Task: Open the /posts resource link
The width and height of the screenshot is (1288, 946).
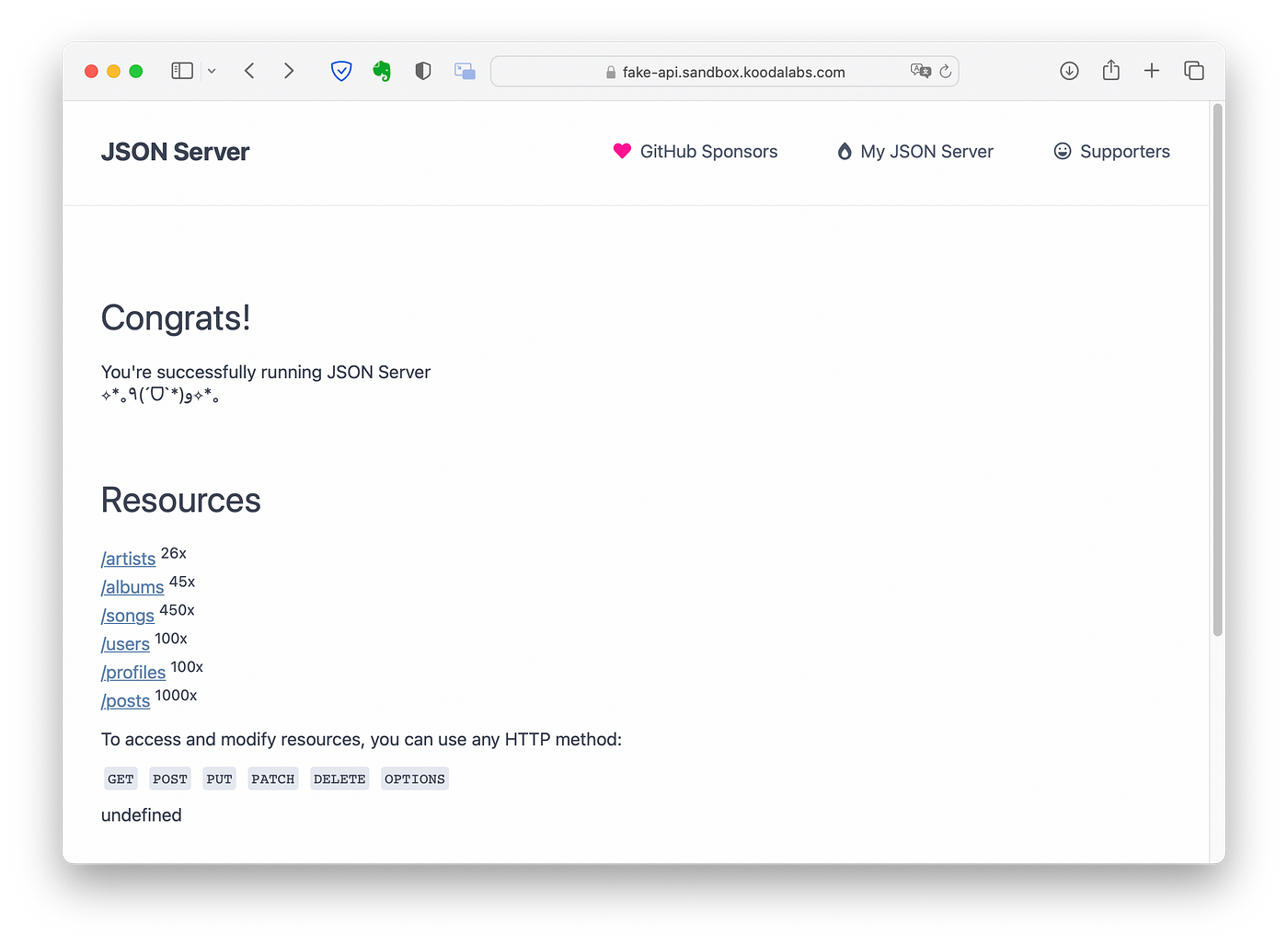Action: [126, 701]
